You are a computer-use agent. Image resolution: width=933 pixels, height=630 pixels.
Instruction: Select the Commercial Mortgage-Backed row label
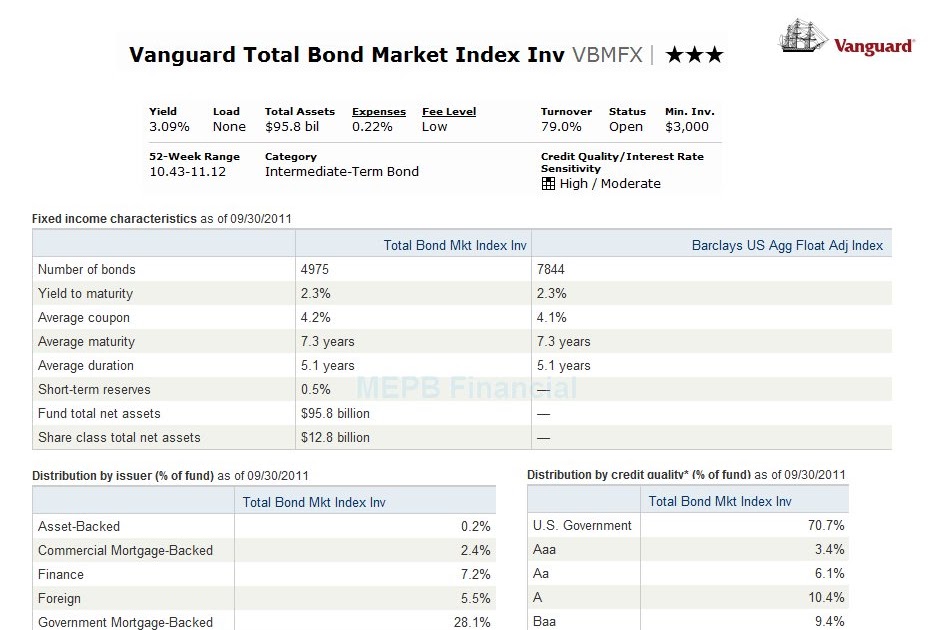tap(125, 550)
